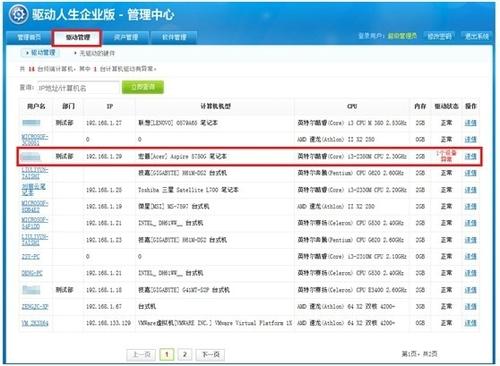Open details for the 192.168.1.23 row
Image resolution: width=500 pixels, height=366 pixels.
[470, 240]
